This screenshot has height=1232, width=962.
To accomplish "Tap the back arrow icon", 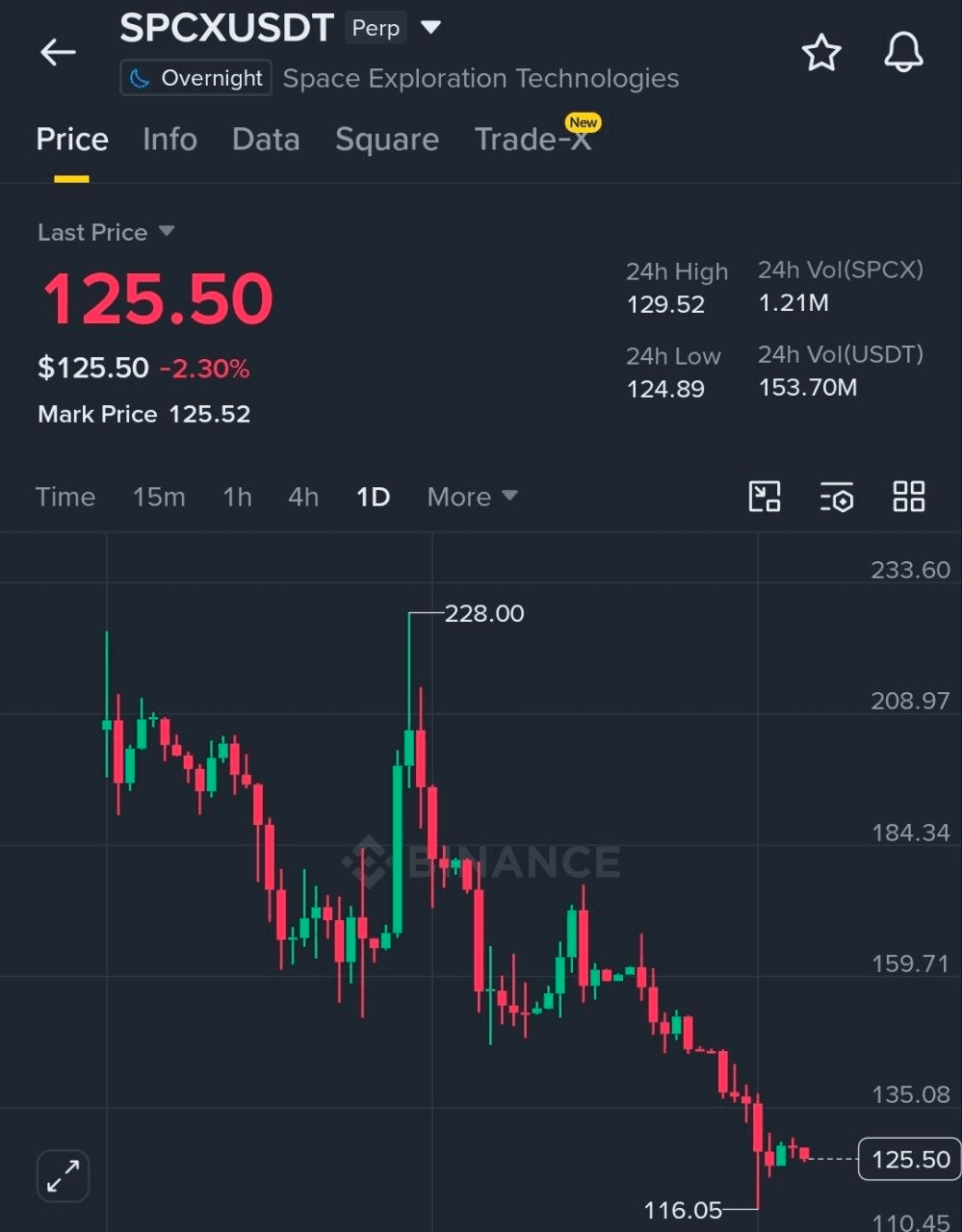I will click(58, 53).
